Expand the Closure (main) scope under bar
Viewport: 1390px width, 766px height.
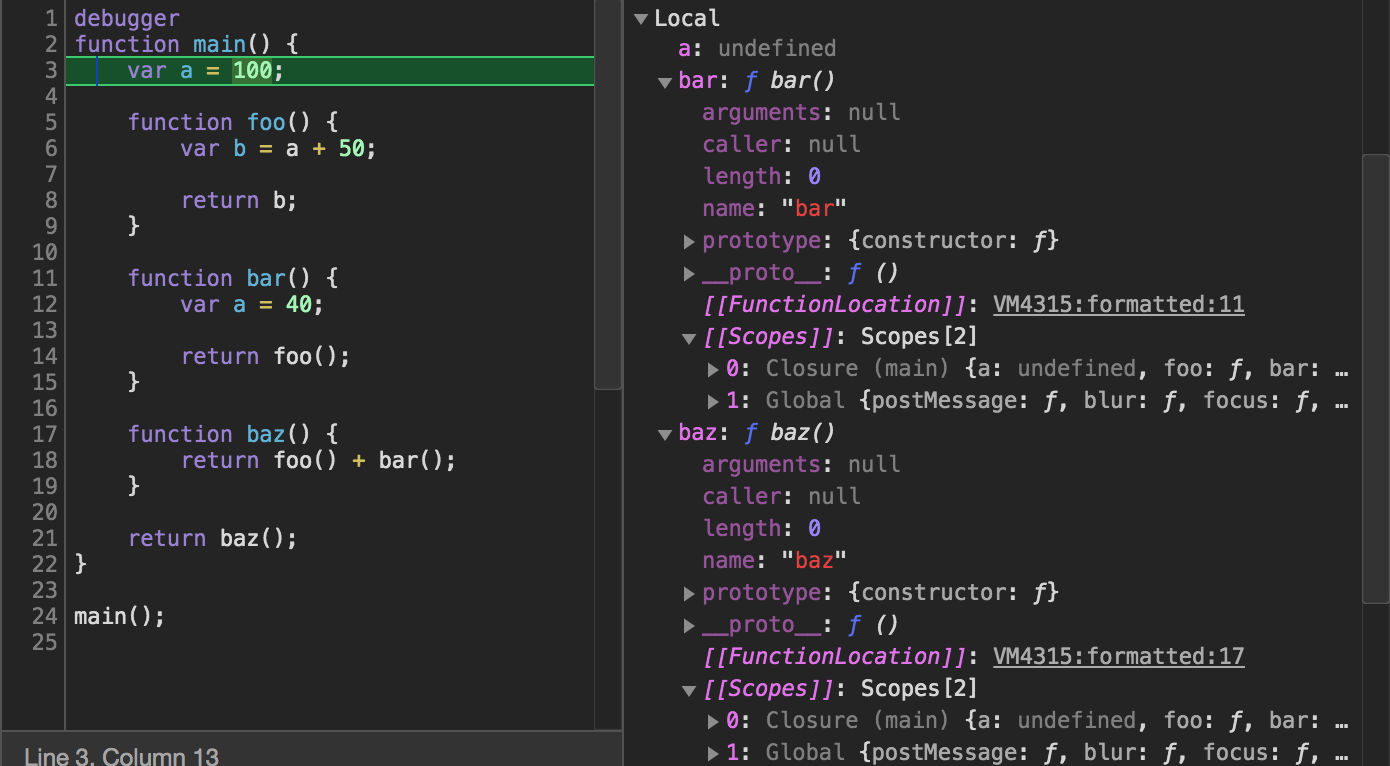pyautogui.click(x=712, y=368)
